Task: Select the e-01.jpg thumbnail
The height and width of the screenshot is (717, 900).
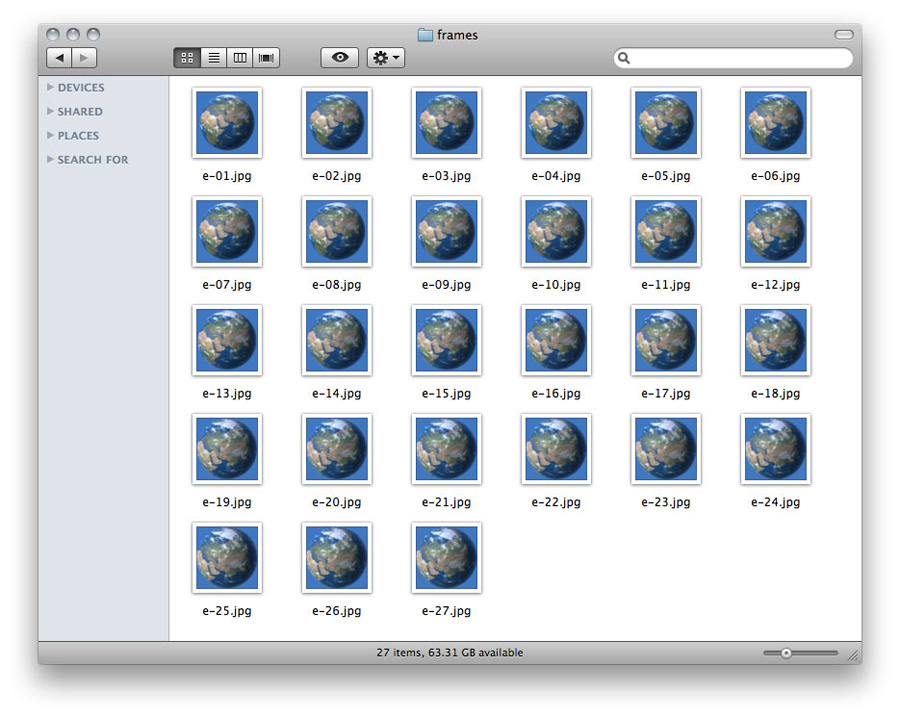Action: pos(227,122)
